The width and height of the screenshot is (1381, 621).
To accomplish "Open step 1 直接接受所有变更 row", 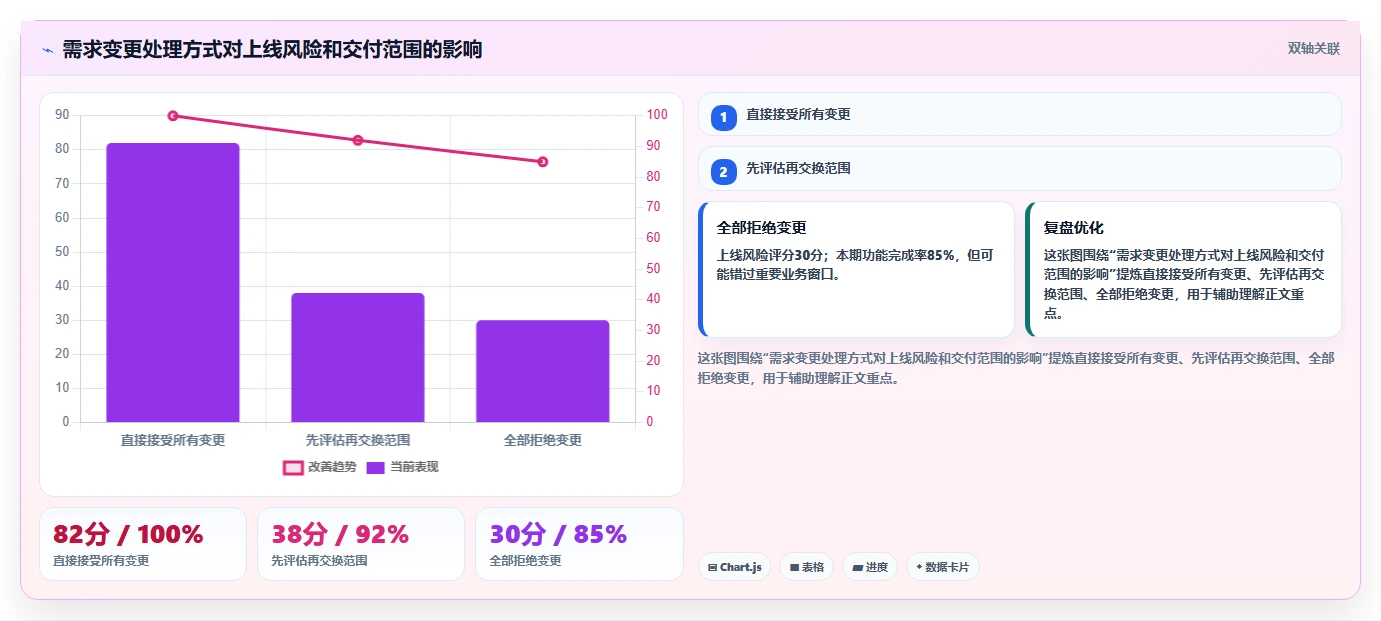I will pos(1019,114).
